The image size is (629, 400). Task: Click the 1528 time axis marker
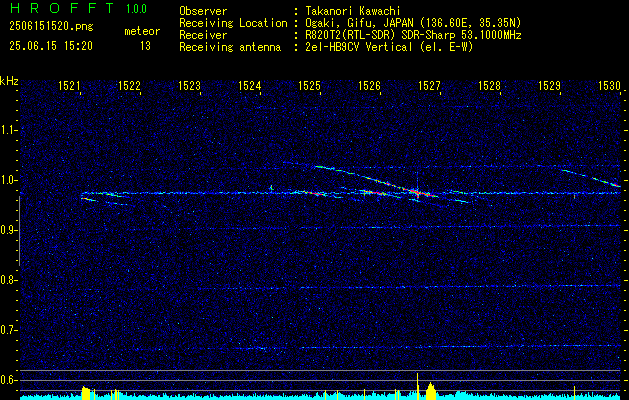[x=490, y=85]
